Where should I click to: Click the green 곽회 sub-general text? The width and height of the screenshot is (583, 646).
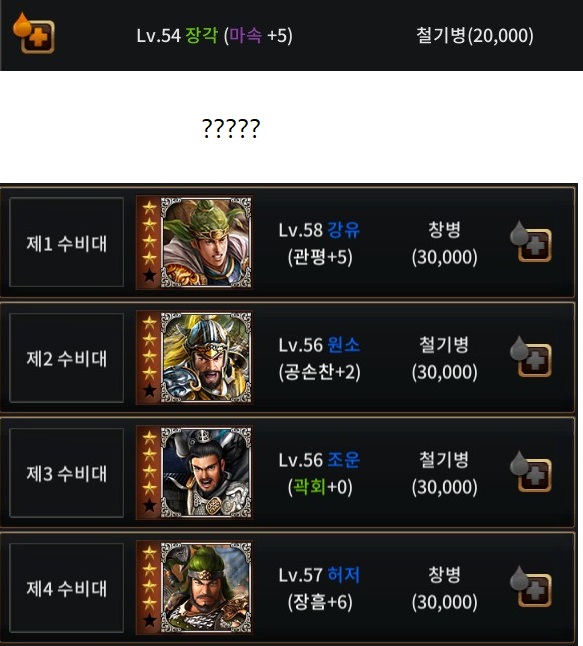(309, 487)
